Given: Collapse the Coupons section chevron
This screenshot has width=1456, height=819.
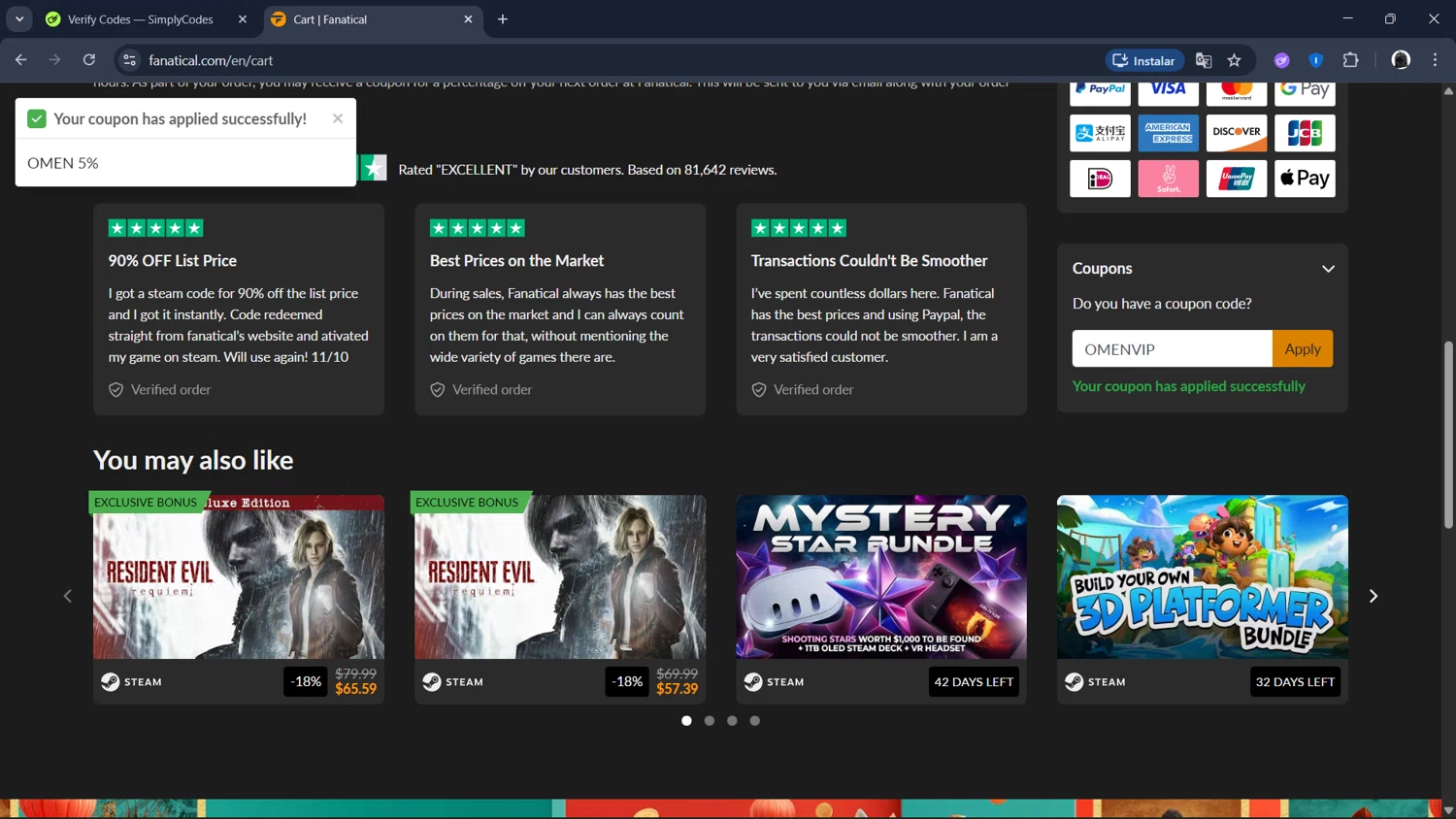Looking at the screenshot, I should [x=1328, y=269].
